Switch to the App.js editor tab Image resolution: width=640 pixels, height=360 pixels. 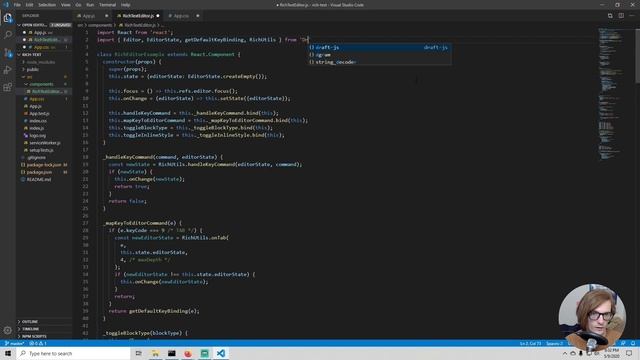(93, 16)
